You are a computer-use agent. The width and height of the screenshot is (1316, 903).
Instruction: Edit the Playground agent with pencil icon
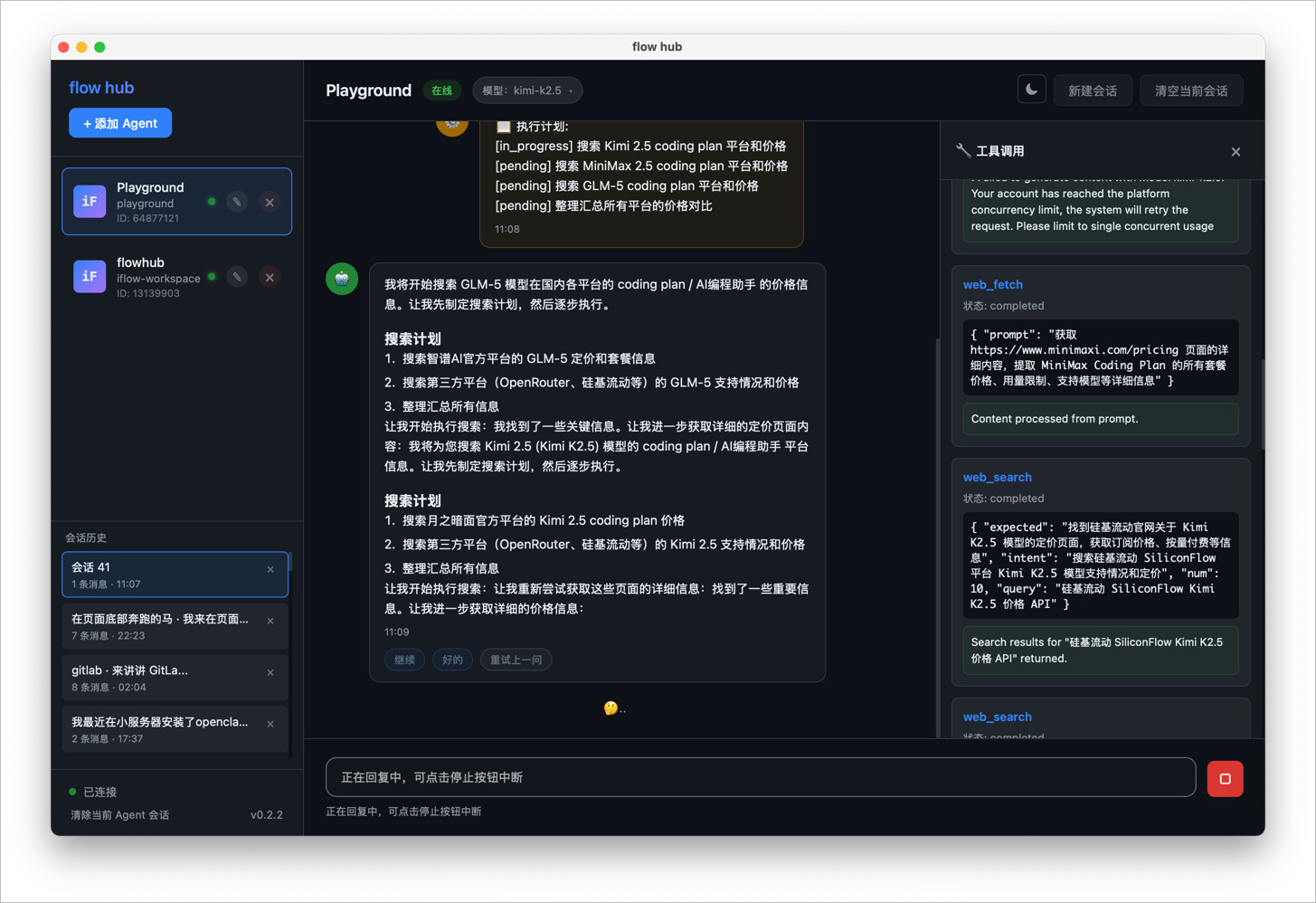(237, 202)
